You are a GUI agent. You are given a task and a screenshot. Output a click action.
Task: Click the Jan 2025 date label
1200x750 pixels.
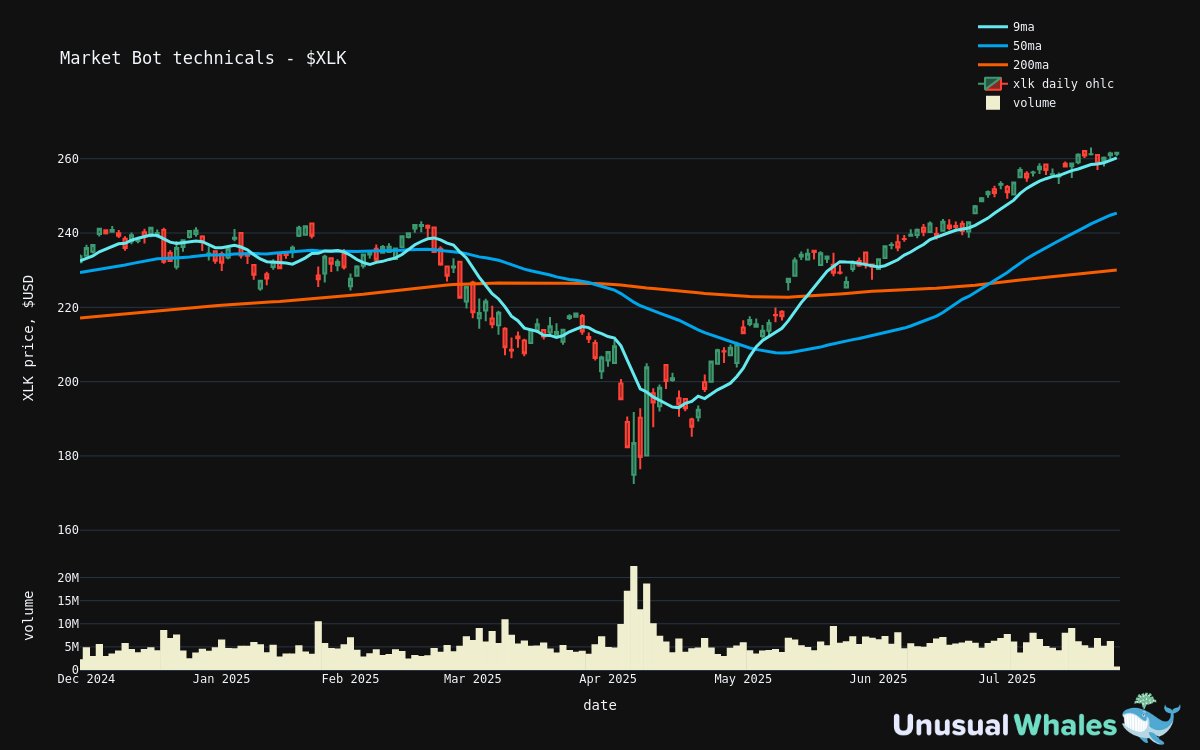[x=221, y=679]
